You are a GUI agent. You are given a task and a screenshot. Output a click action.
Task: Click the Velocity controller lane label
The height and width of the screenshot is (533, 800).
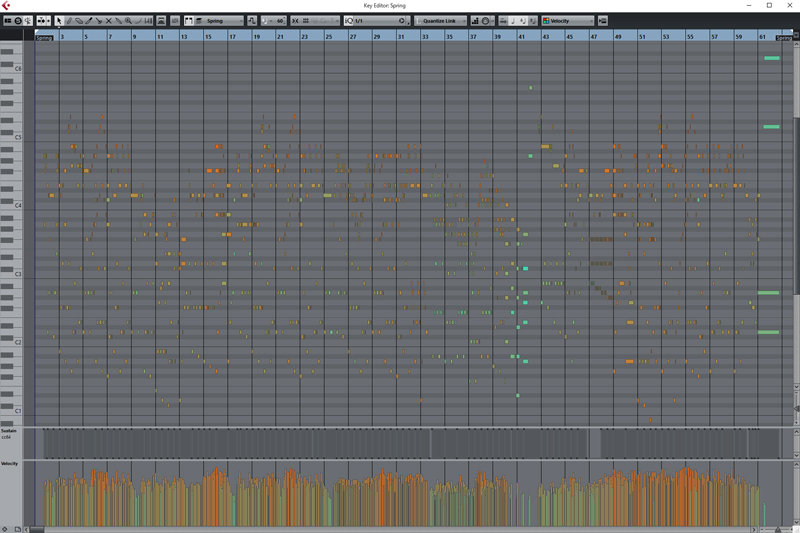point(9,464)
